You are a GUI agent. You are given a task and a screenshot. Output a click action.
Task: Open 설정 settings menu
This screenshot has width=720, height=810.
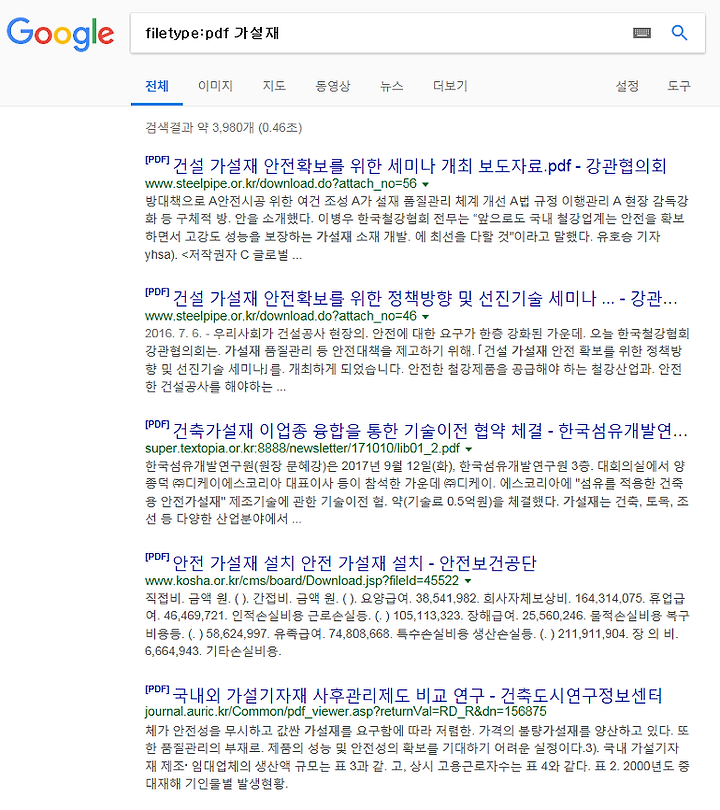point(627,86)
